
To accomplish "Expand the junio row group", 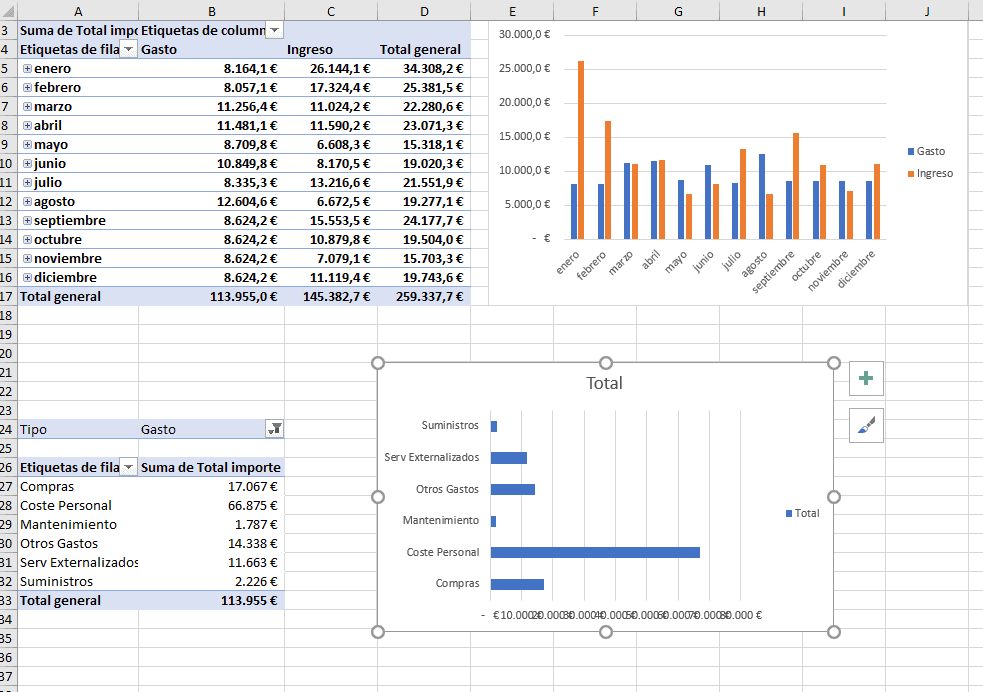I will coord(28,163).
